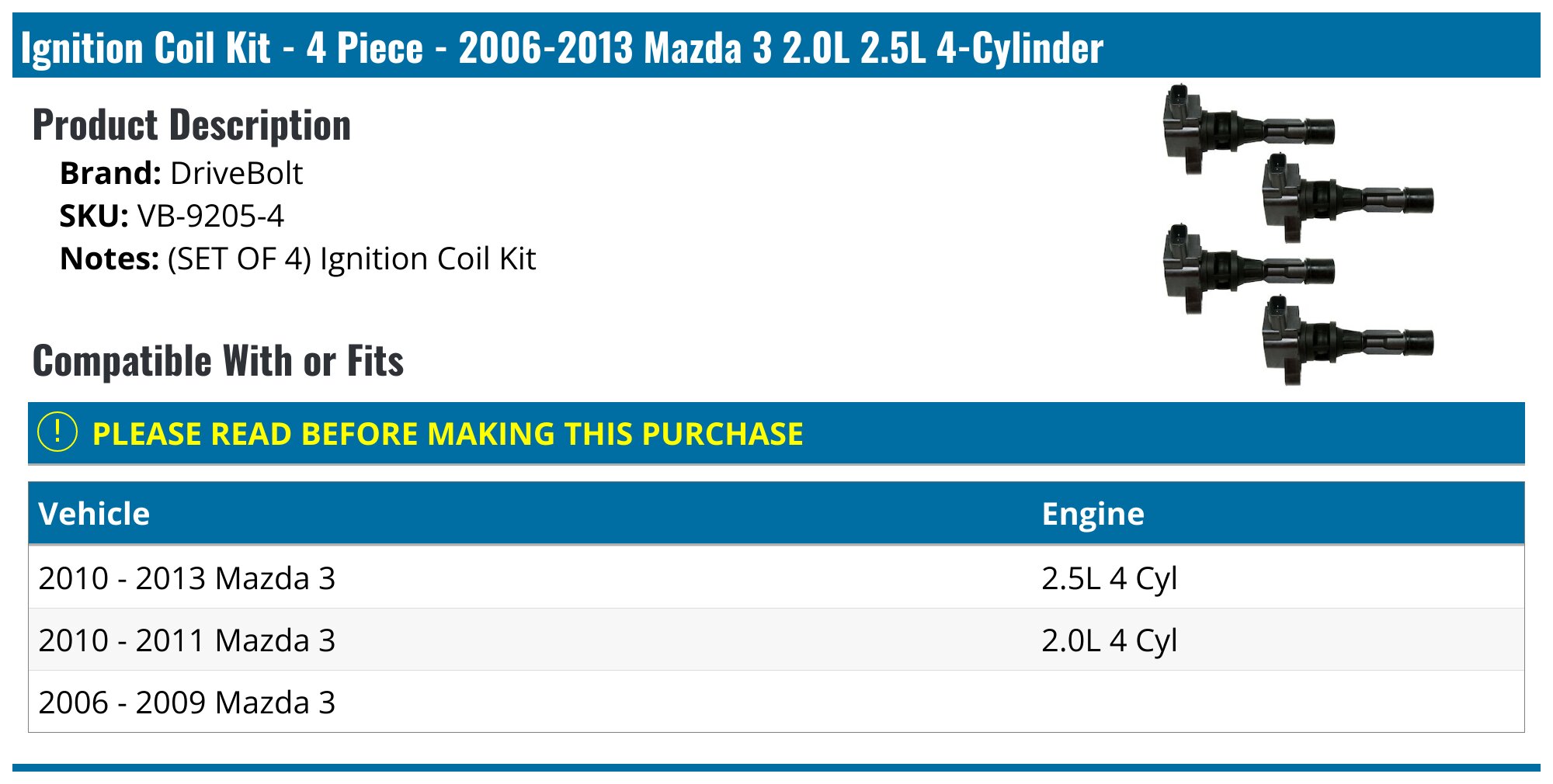Click the bold Brand label

pos(110,173)
